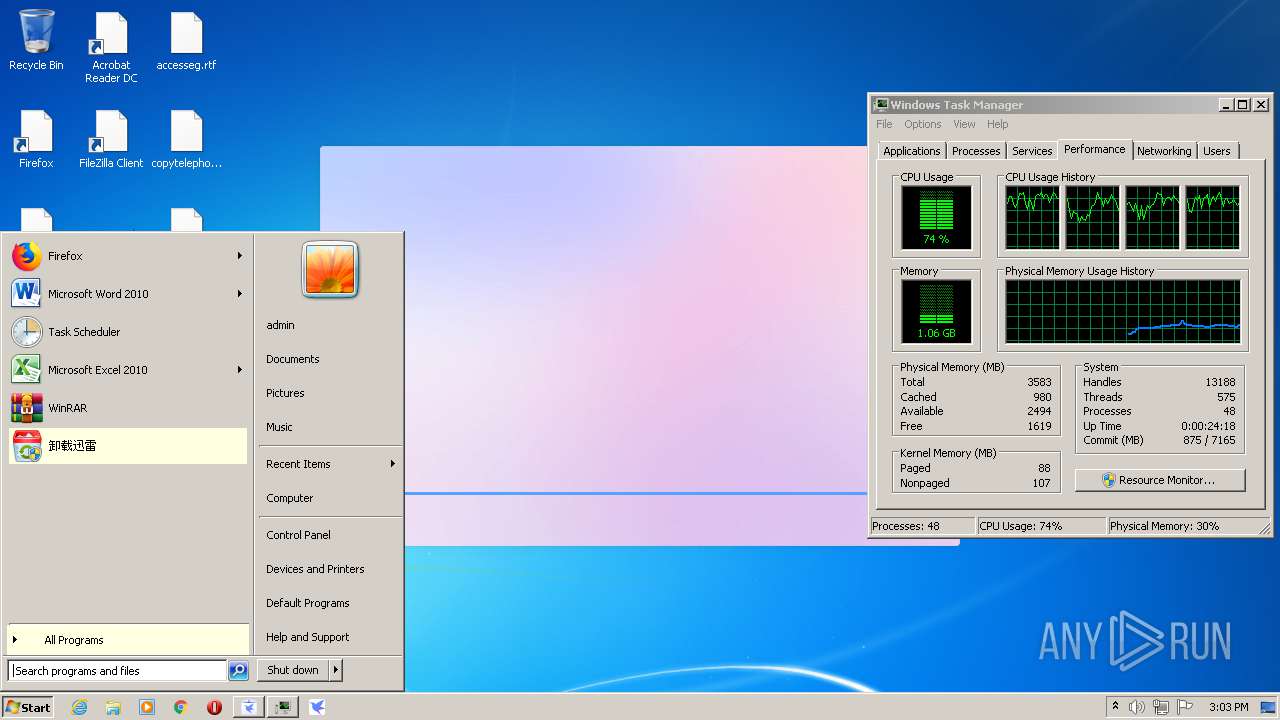Open Google Chrome from the taskbar
This screenshot has height=720, width=1280.
point(181,707)
